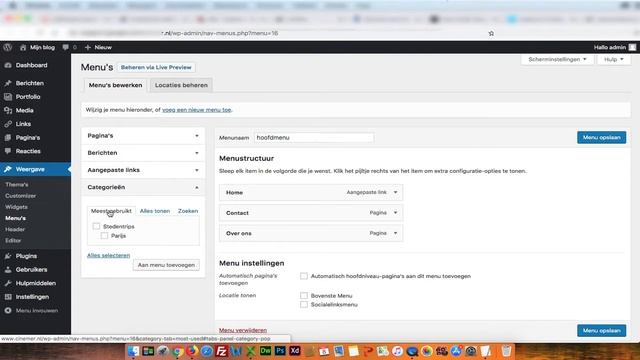Click Beheren via Live Preview button

[x=156, y=67]
